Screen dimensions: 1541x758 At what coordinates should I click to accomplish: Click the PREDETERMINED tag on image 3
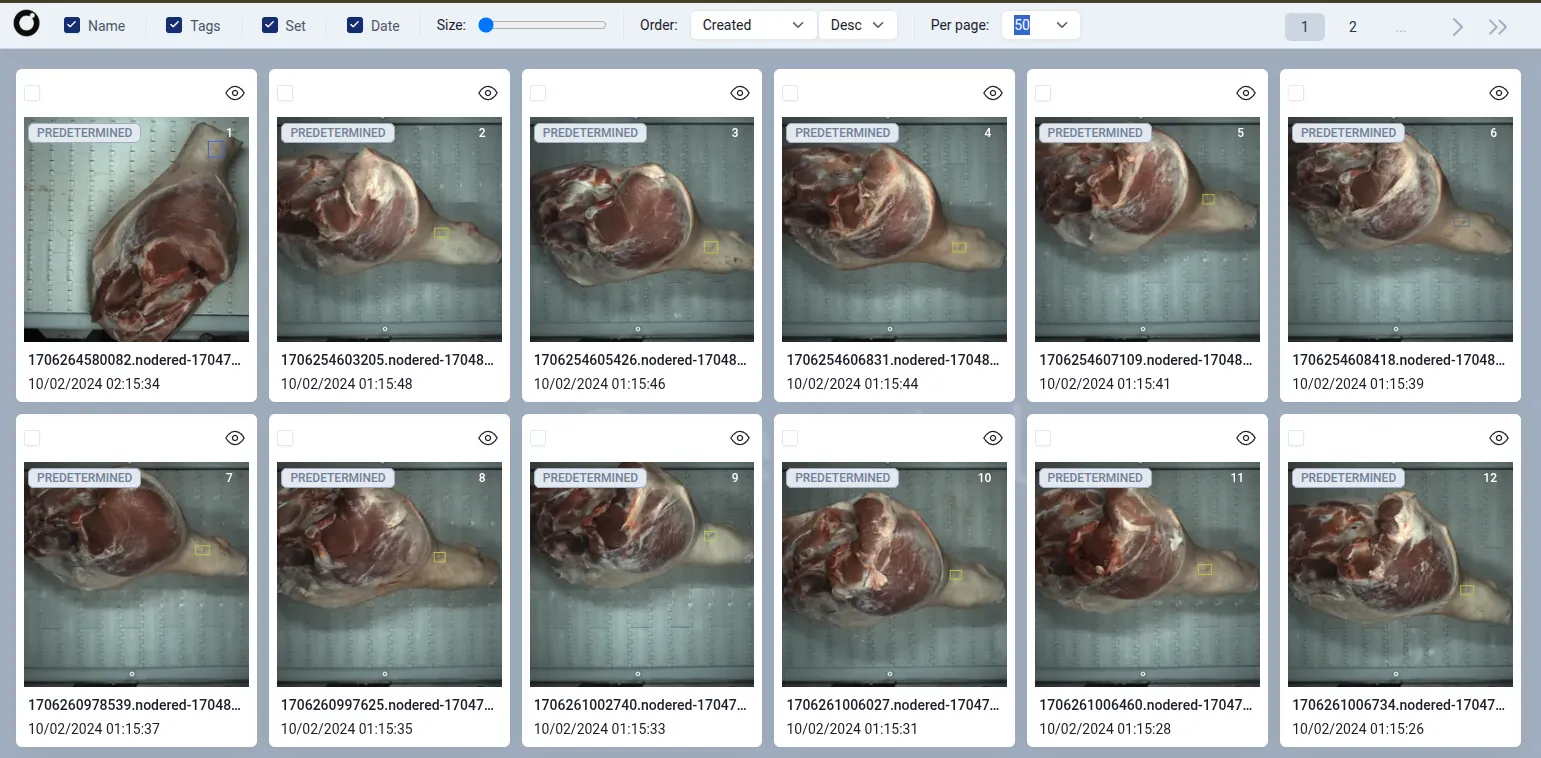(x=589, y=133)
